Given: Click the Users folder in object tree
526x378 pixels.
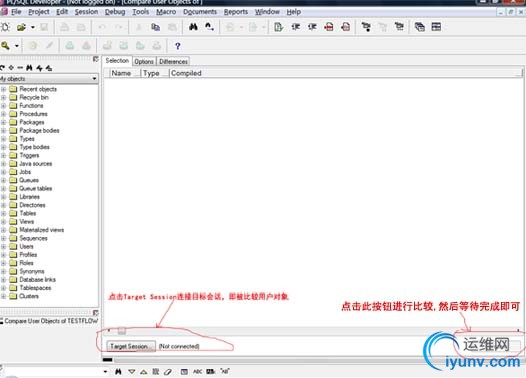Looking at the screenshot, I should point(26,247).
